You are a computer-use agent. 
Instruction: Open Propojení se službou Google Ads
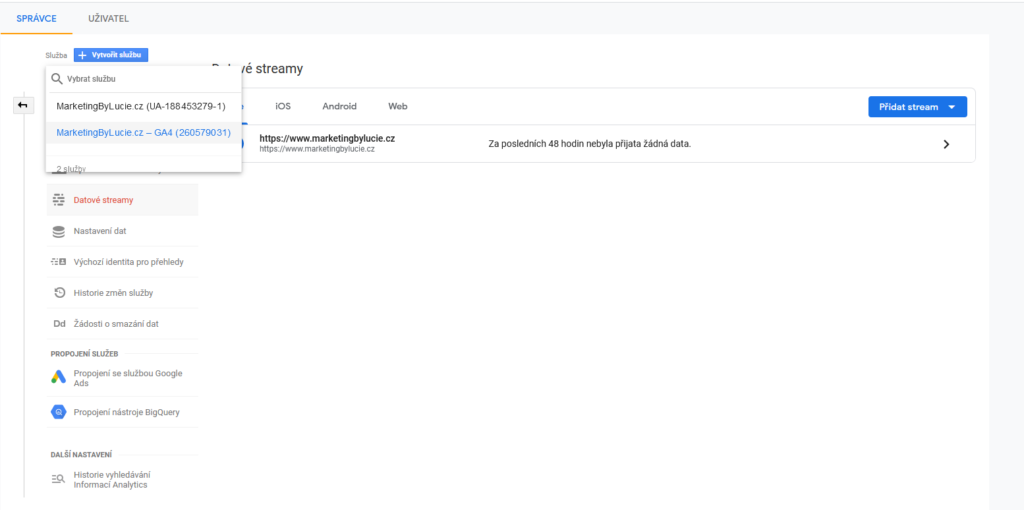[122, 378]
